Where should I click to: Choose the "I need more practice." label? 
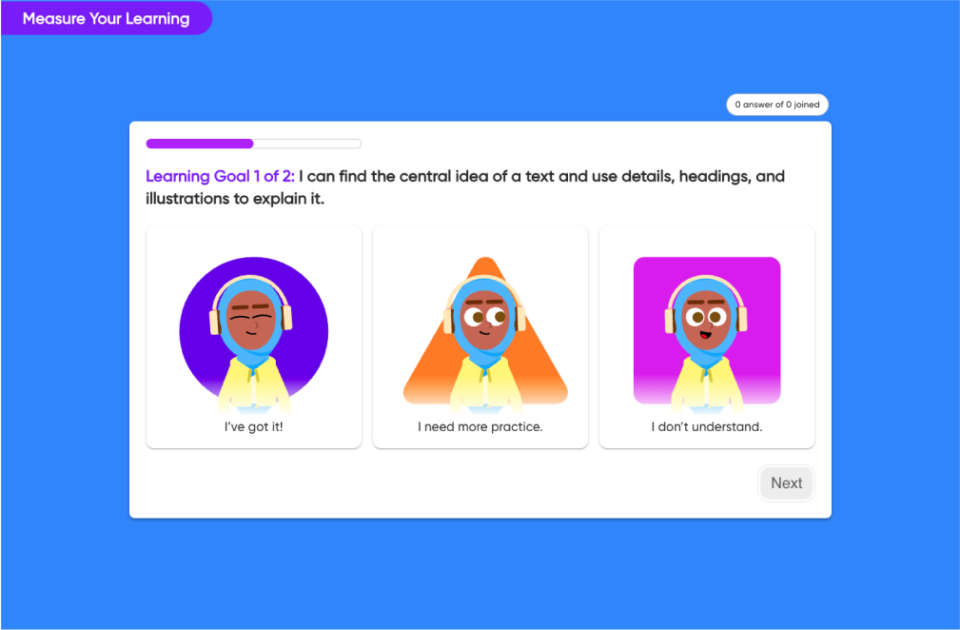[480, 427]
